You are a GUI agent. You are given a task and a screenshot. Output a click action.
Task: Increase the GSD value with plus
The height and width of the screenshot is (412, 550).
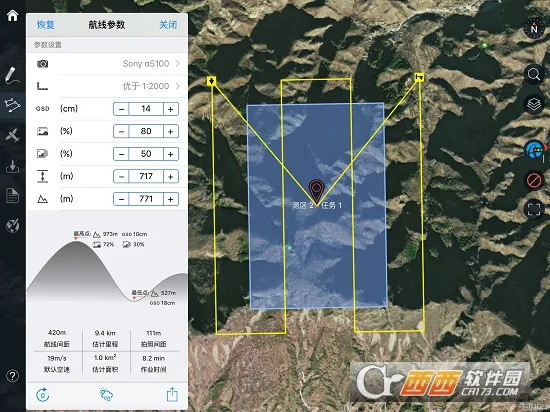tap(171, 109)
